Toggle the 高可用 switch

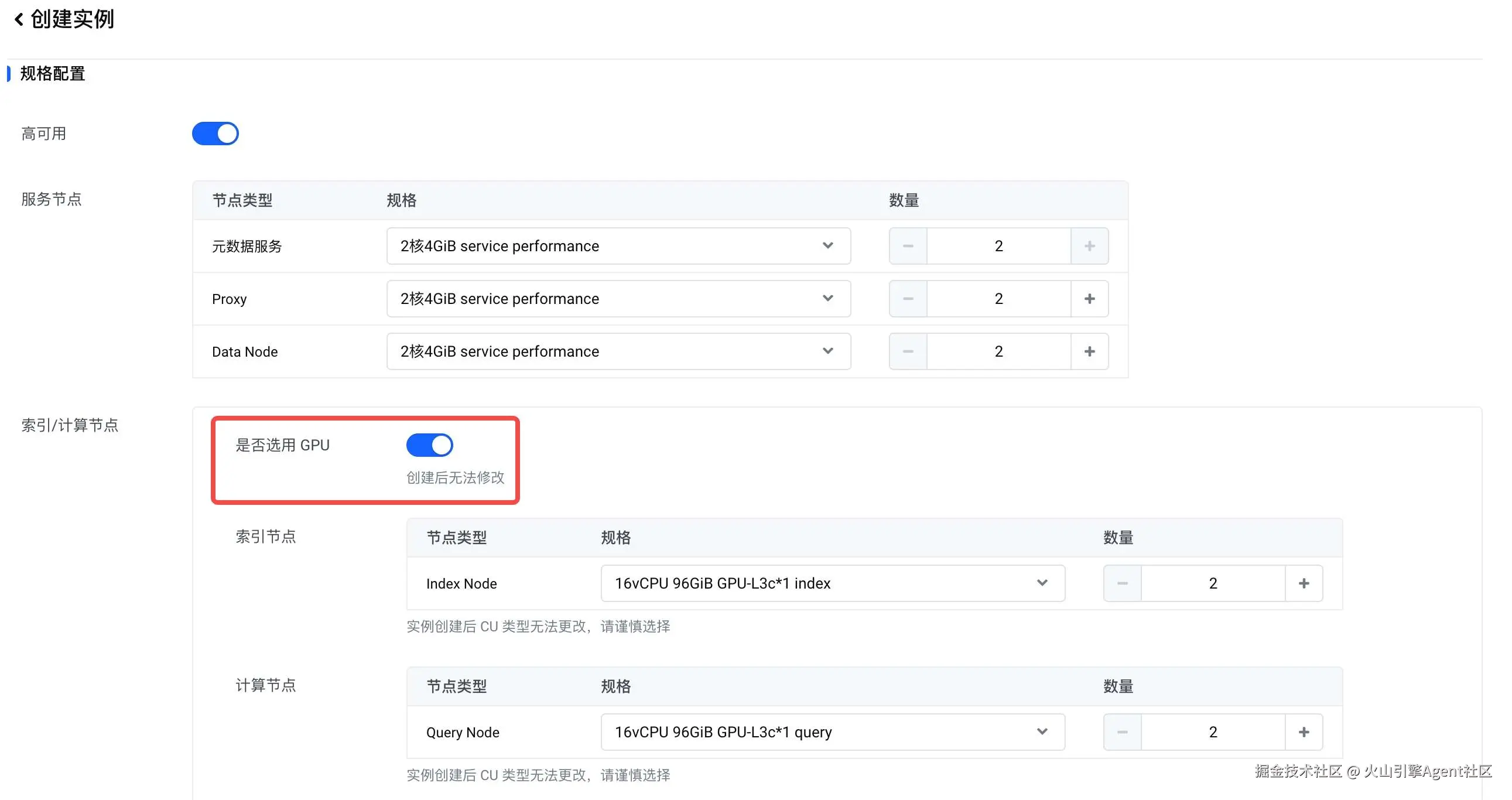click(x=215, y=134)
